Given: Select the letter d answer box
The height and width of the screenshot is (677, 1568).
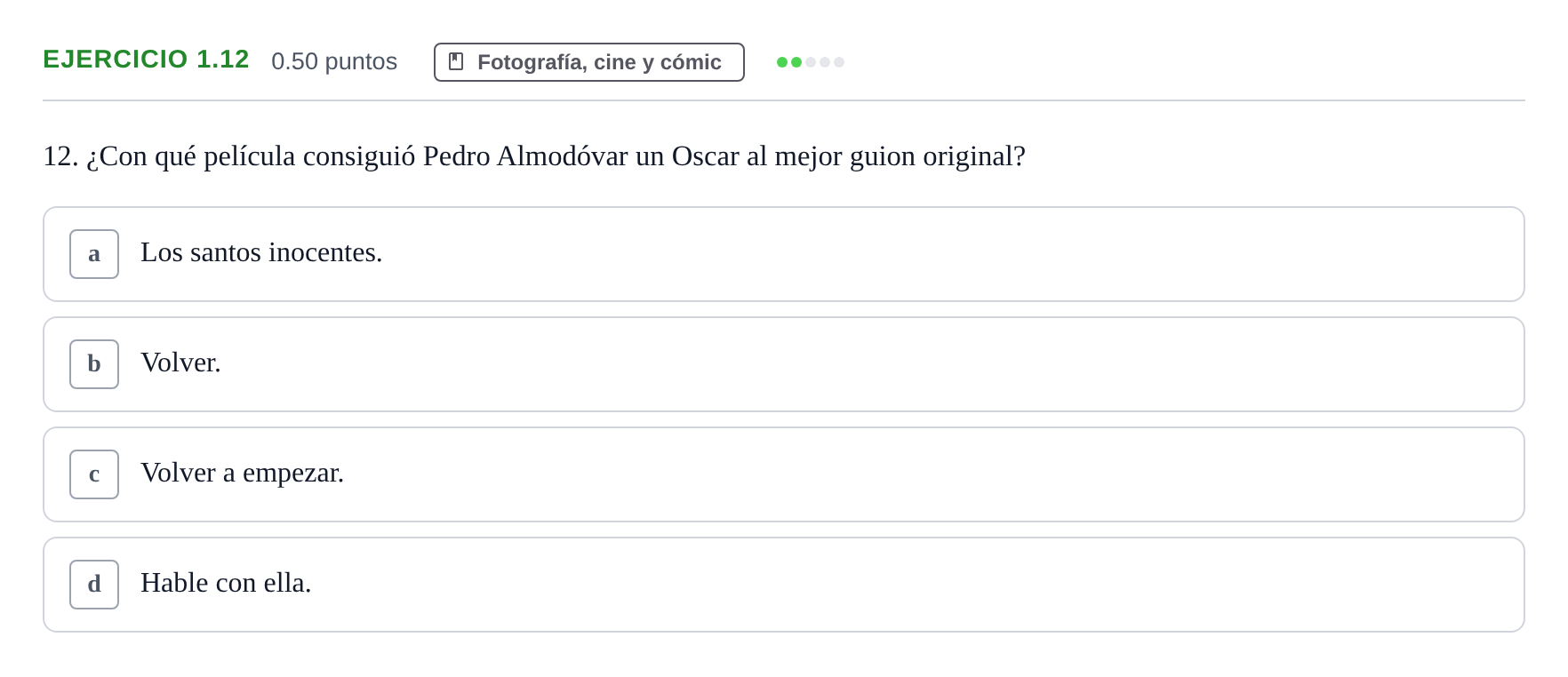Looking at the screenshot, I should click(x=94, y=585).
